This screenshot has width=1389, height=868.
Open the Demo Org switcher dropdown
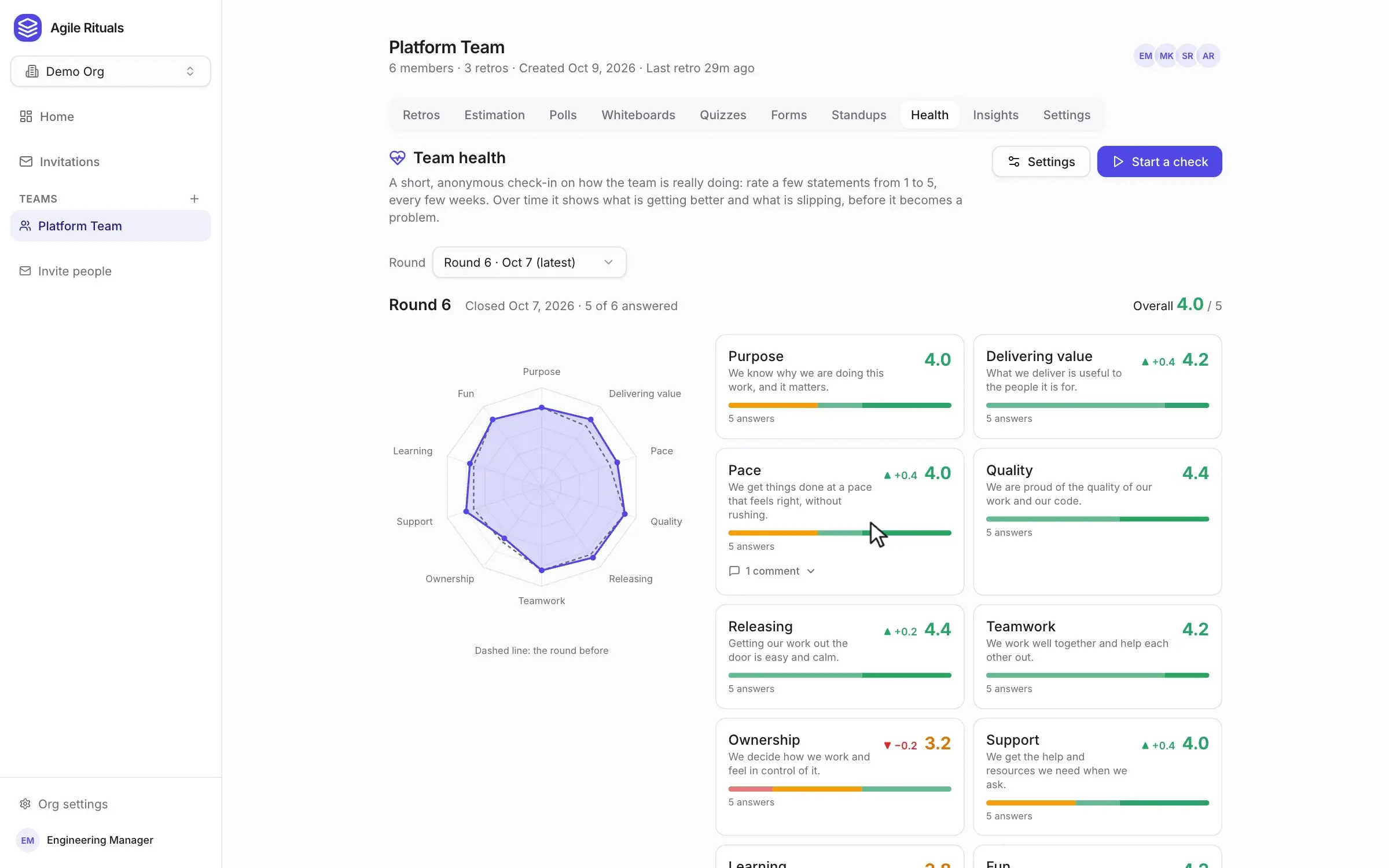111,71
